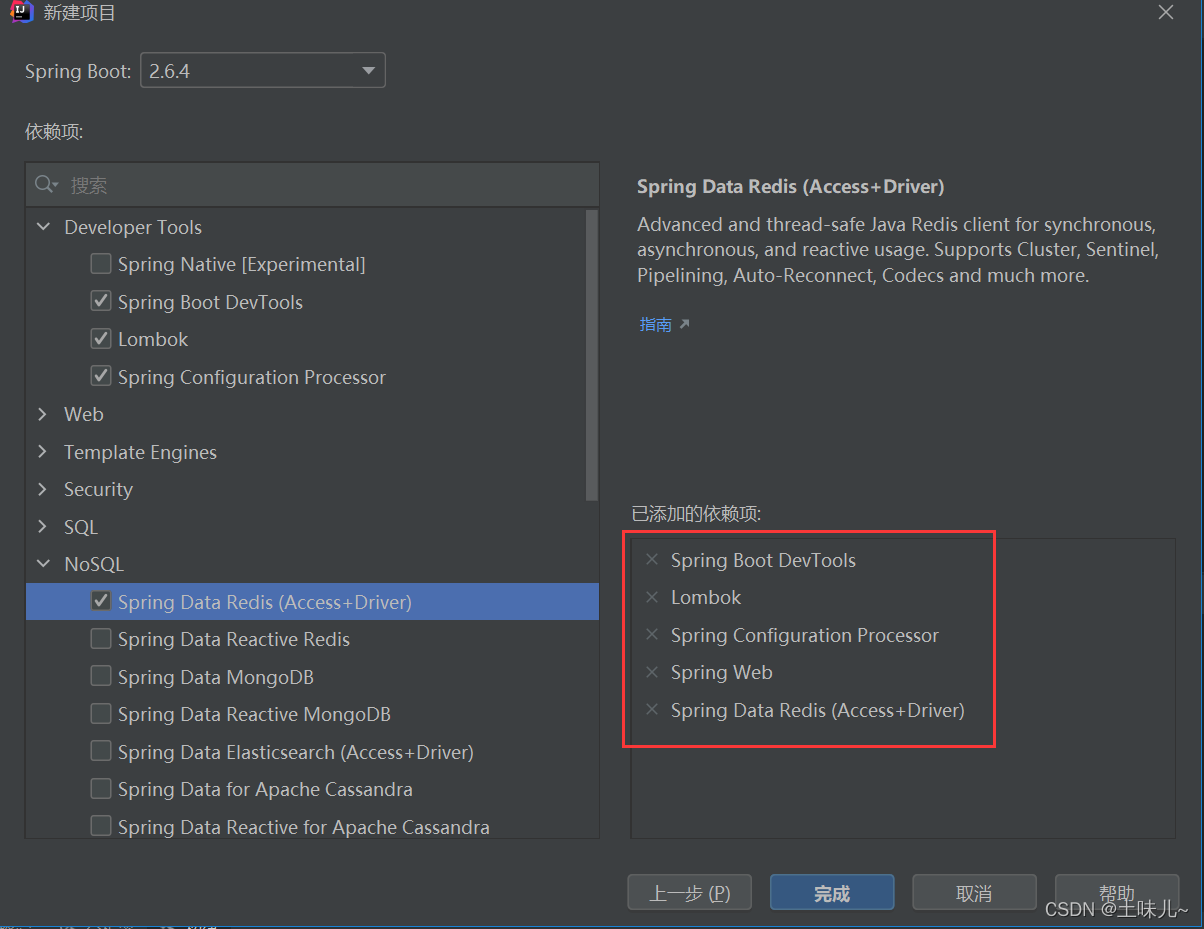The height and width of the screenshot is (929, 1204).
Task: Select the Template Engines tree label
Action: tap(140, 452)
